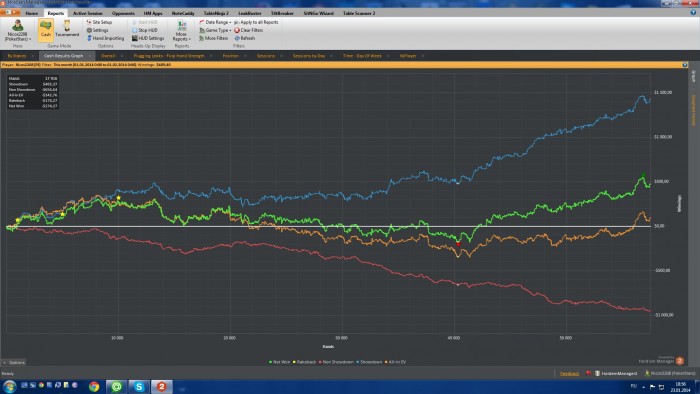The image size is (700, 394).
Task: Select the Reports ribbon tab
Action: pos(56,13)
